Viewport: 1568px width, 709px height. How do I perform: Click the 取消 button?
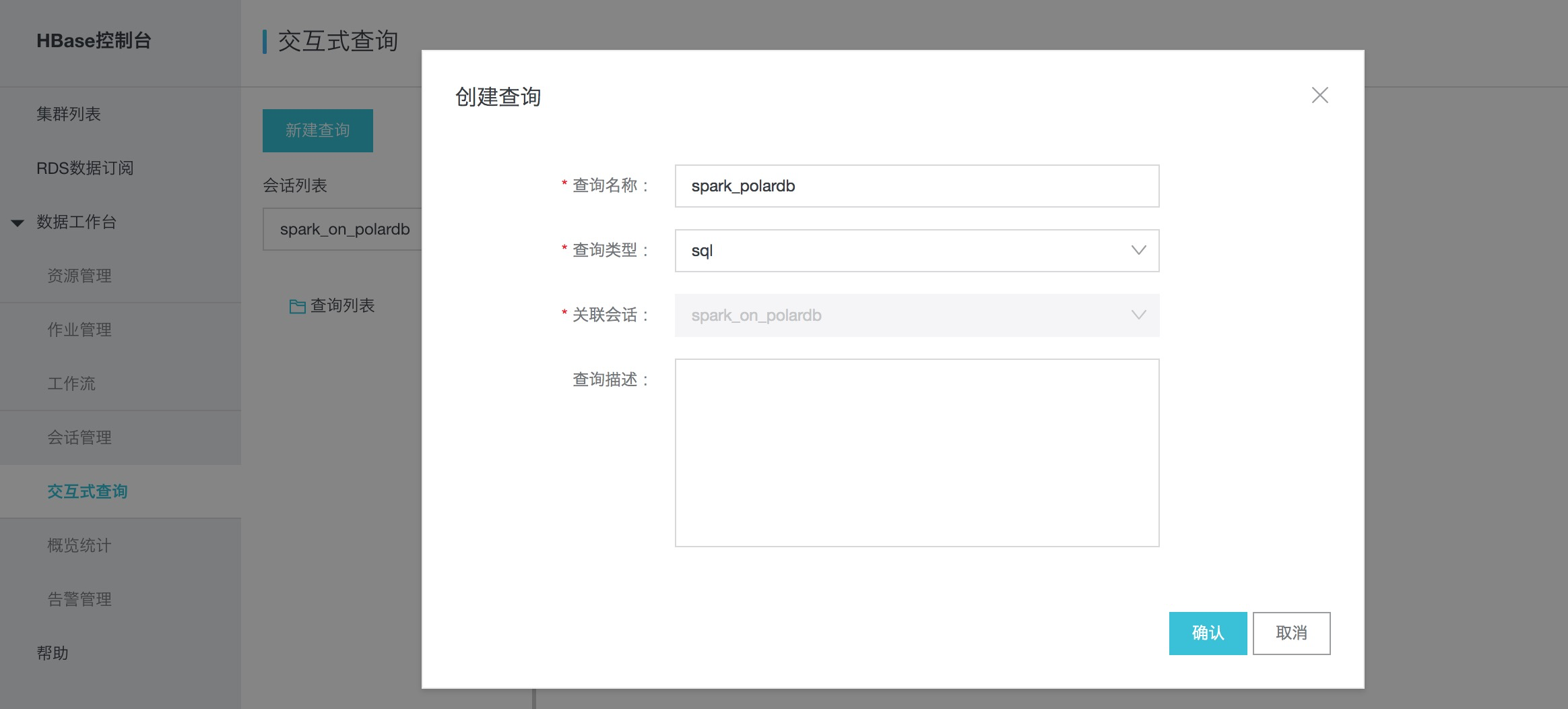[1291, 633]
